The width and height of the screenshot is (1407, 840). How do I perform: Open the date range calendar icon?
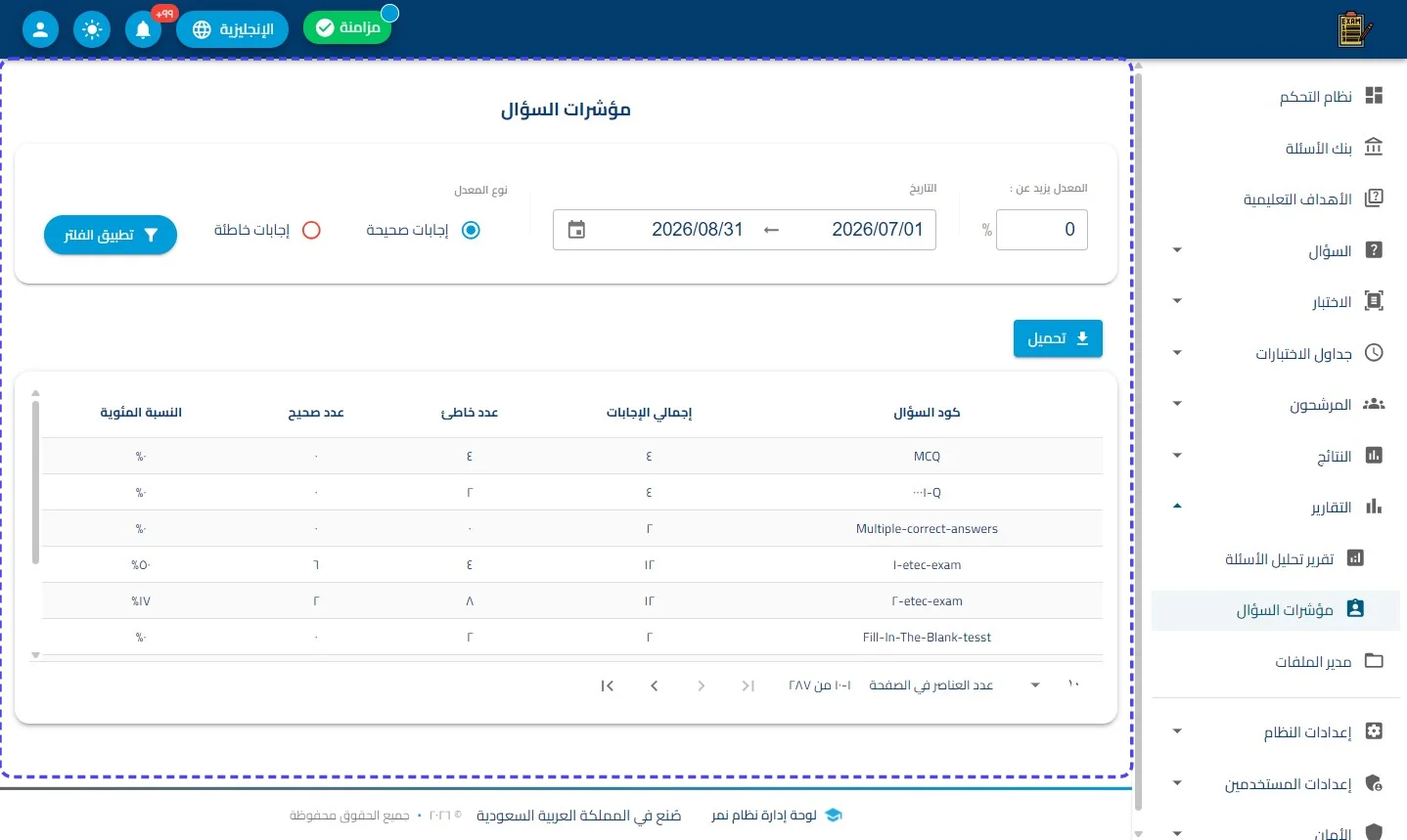(x=576, y=230)
